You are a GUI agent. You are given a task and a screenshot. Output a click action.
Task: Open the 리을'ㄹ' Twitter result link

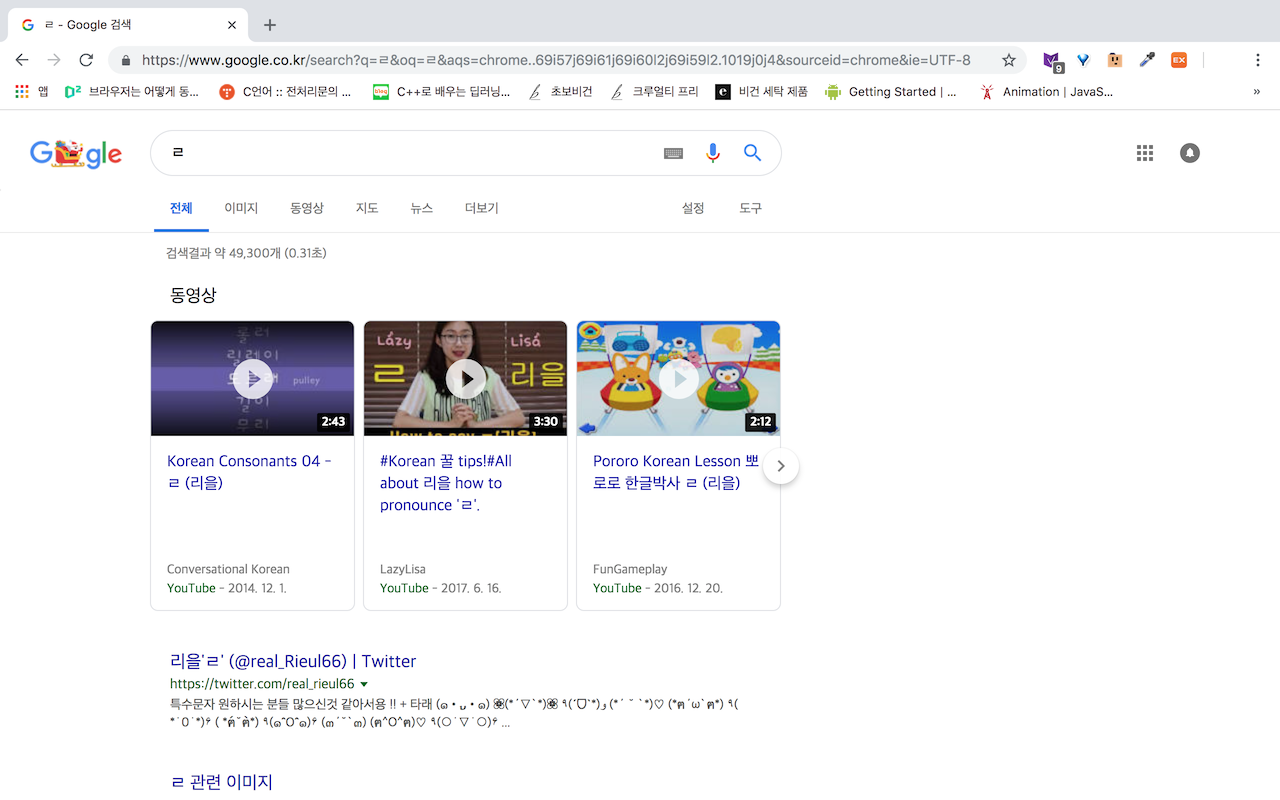(293, 661)
